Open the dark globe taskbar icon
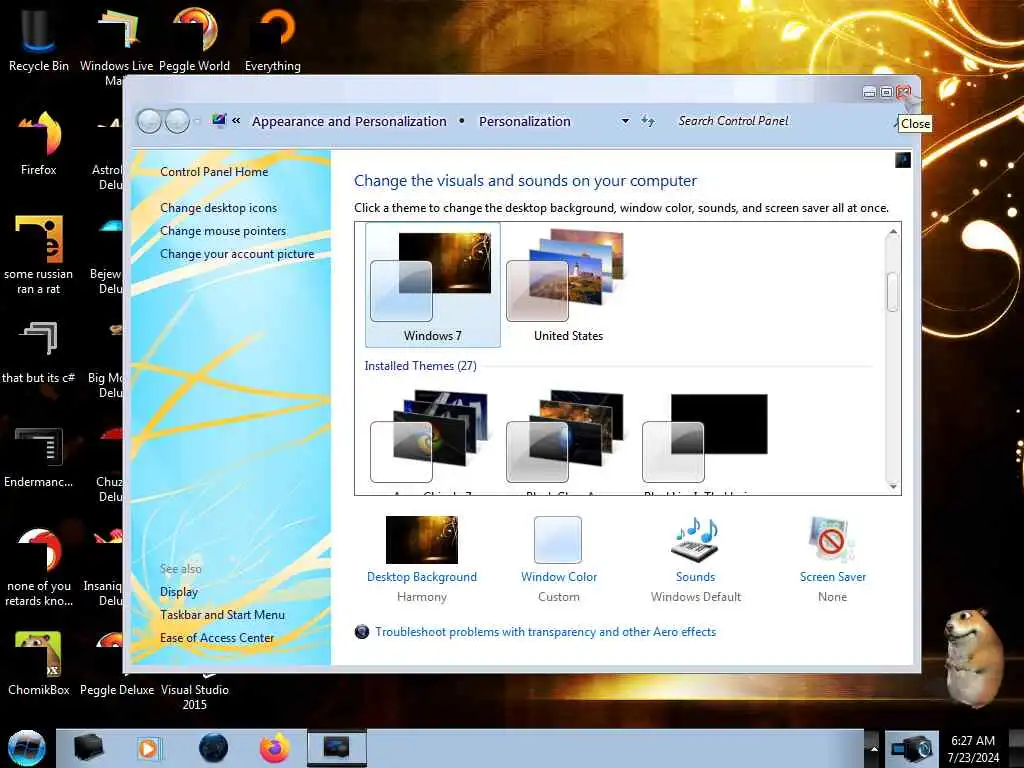The image size is (1024, 768). click(213, 748)
